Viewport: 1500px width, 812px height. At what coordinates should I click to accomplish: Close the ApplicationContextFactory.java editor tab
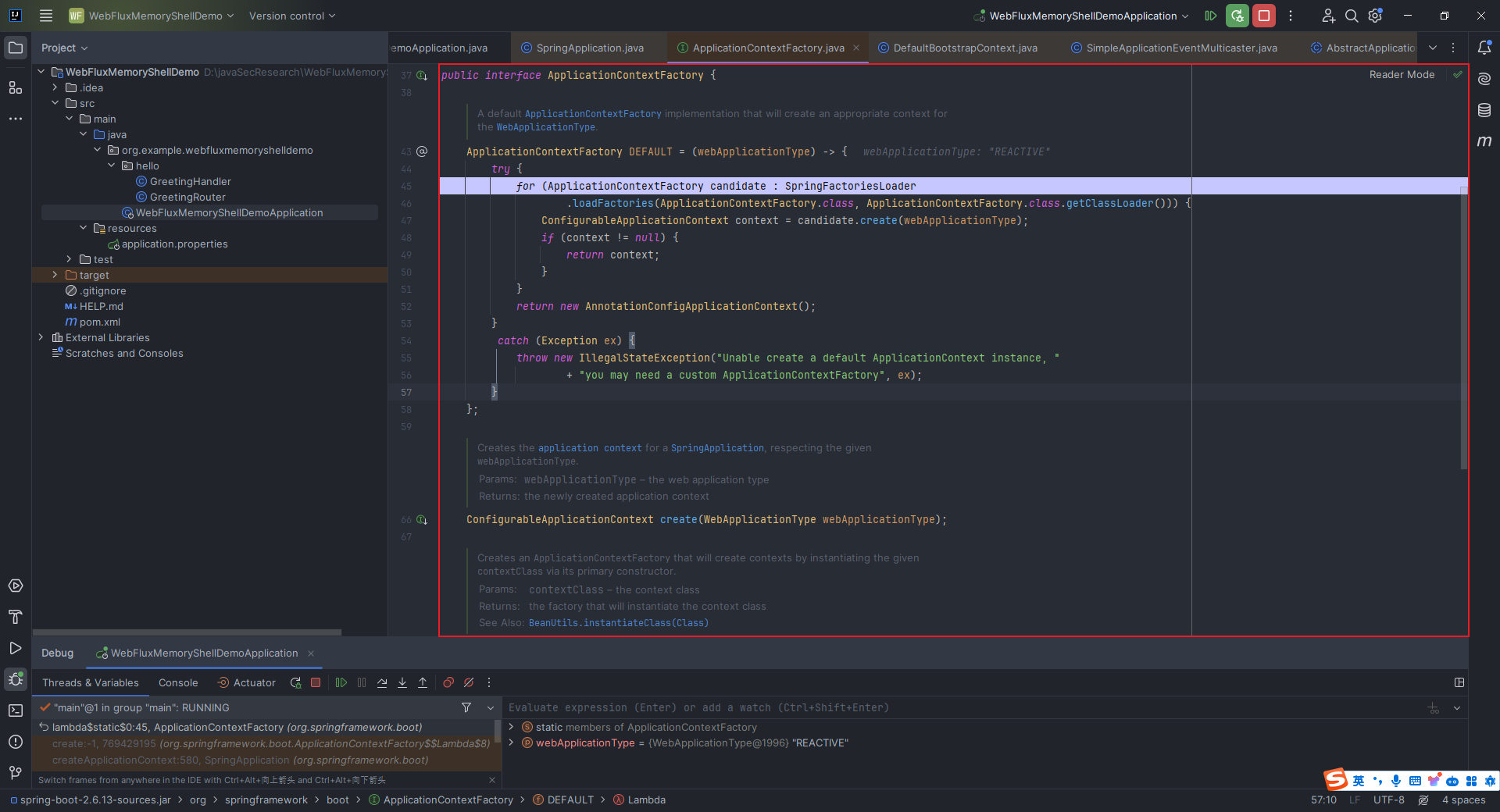(856, 48)
